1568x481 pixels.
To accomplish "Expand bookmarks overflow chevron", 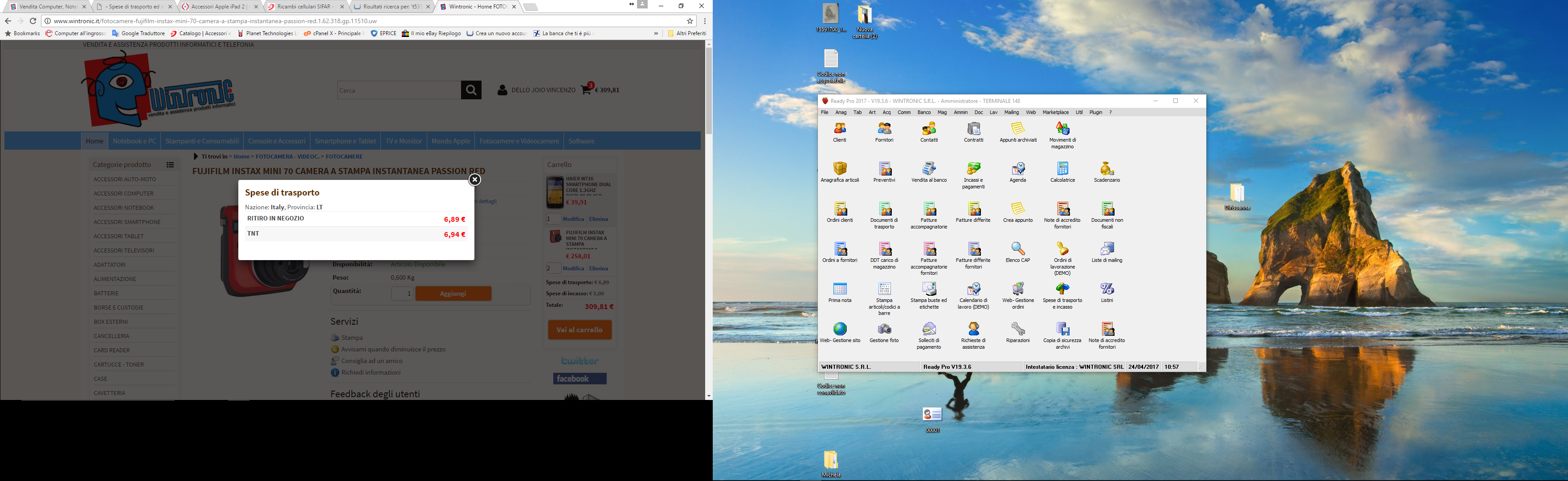I will 656,33.
